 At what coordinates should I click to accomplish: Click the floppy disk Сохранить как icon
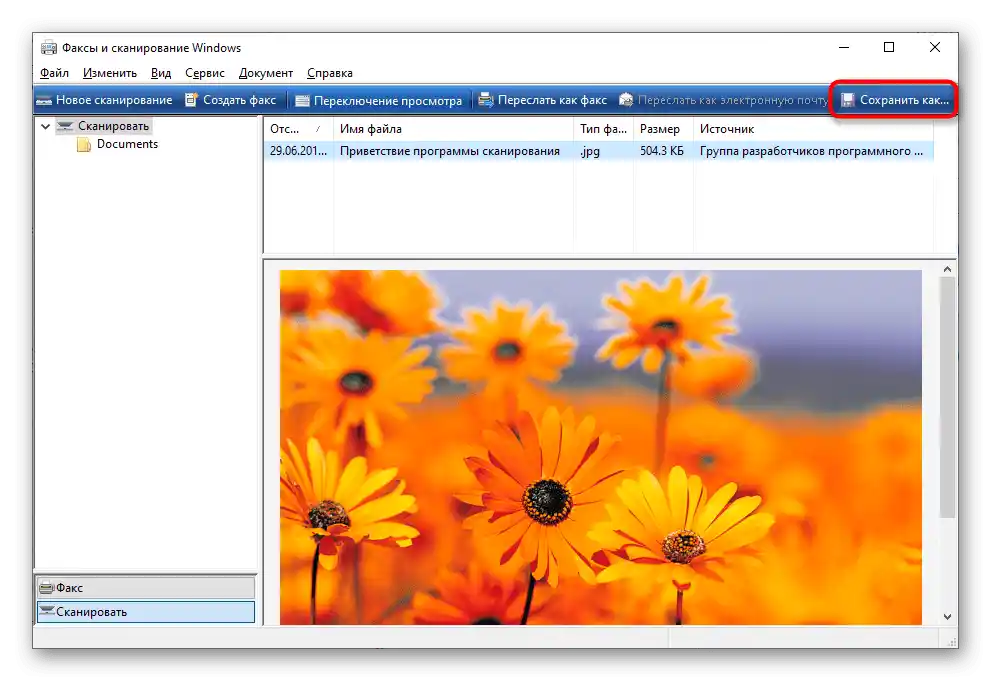[848, 100]
